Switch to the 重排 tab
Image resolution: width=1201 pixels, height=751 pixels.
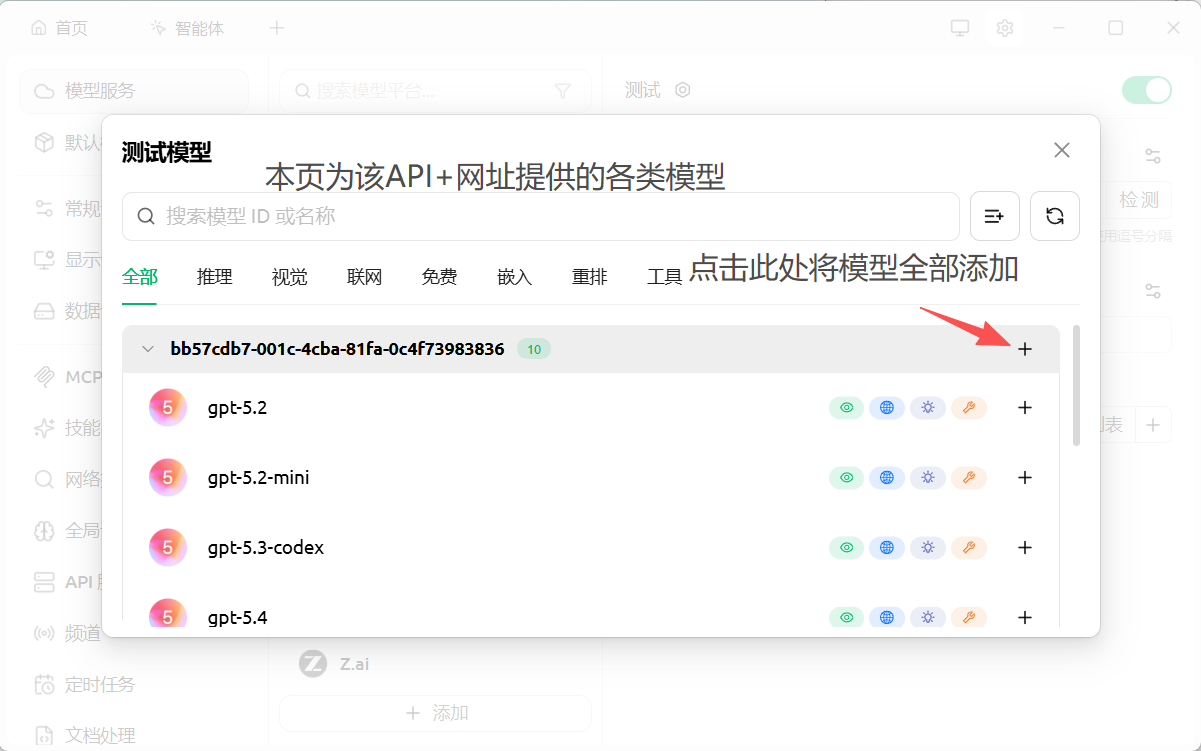tap(590, 277)
